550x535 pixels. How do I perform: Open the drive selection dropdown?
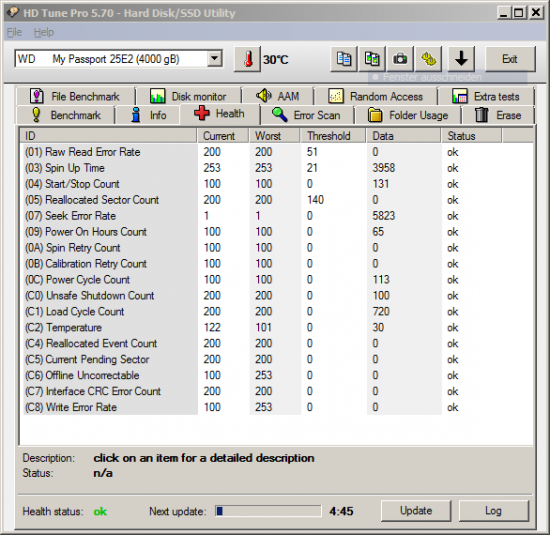click(x=215, y=59)
